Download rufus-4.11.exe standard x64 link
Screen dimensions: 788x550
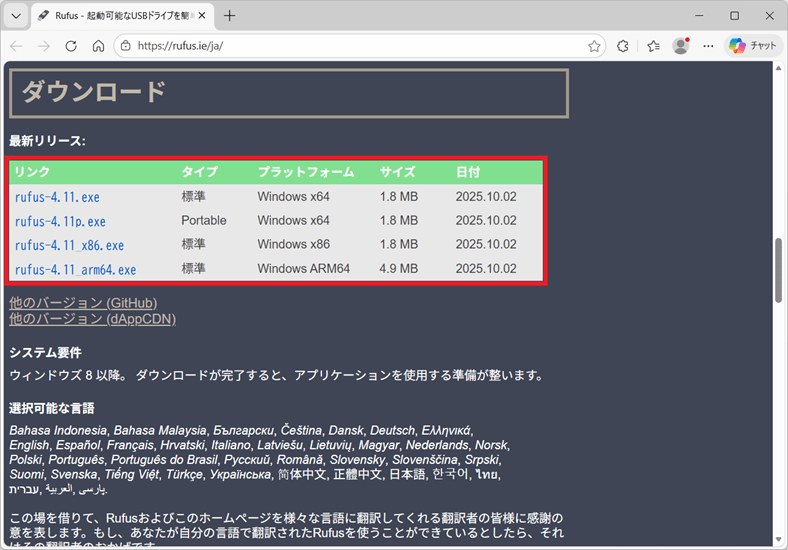pos(57,197)
